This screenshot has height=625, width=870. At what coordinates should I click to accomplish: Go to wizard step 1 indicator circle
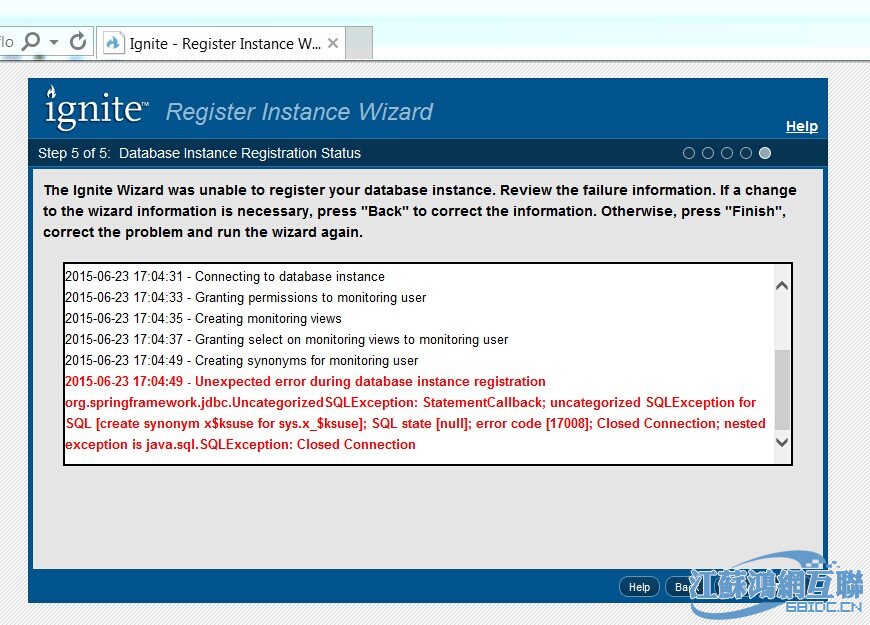point(689,153)
